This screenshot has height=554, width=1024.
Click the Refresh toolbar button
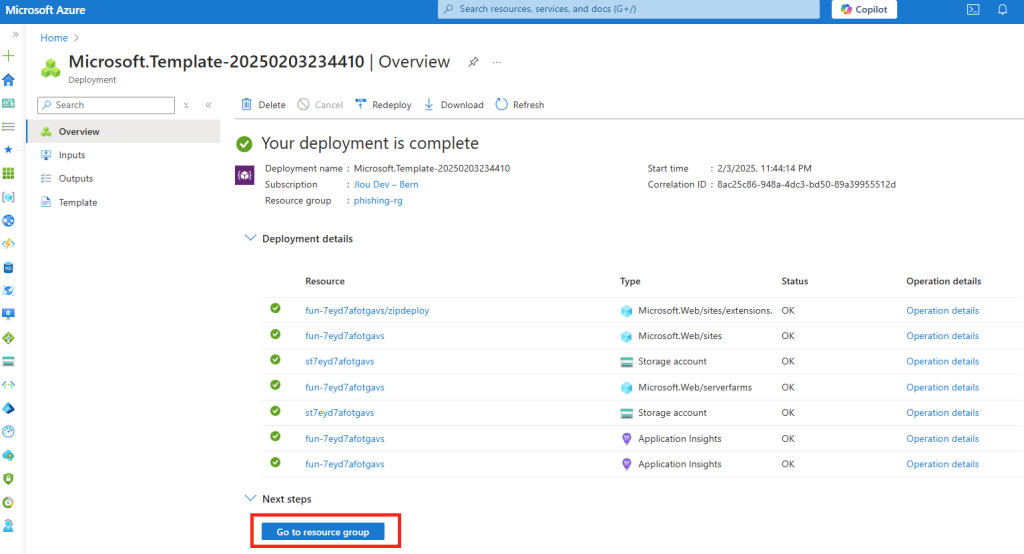coord(520,105)
